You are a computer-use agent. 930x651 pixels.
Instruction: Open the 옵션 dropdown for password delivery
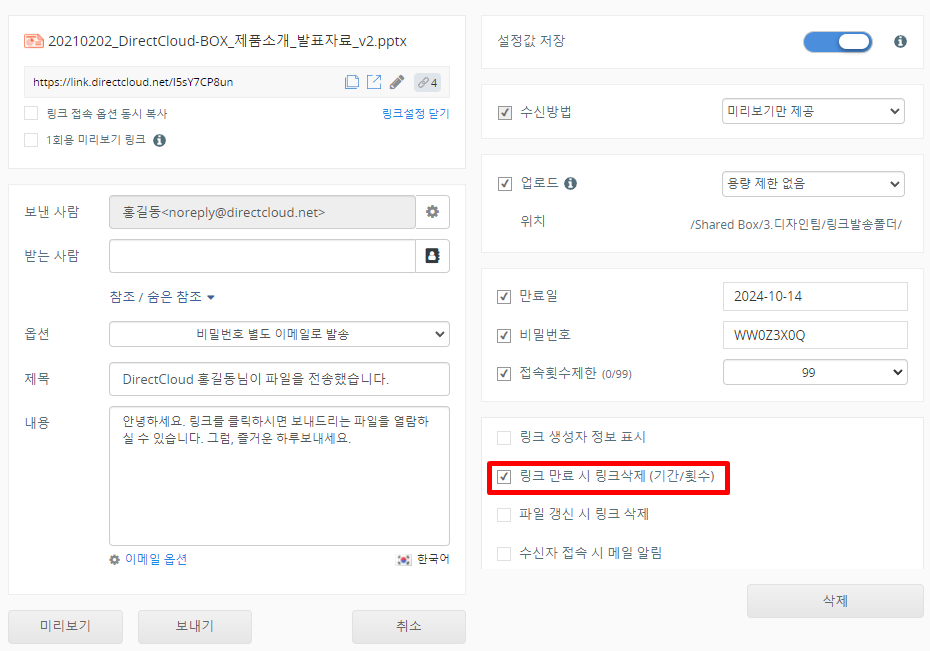coord(279,334)
